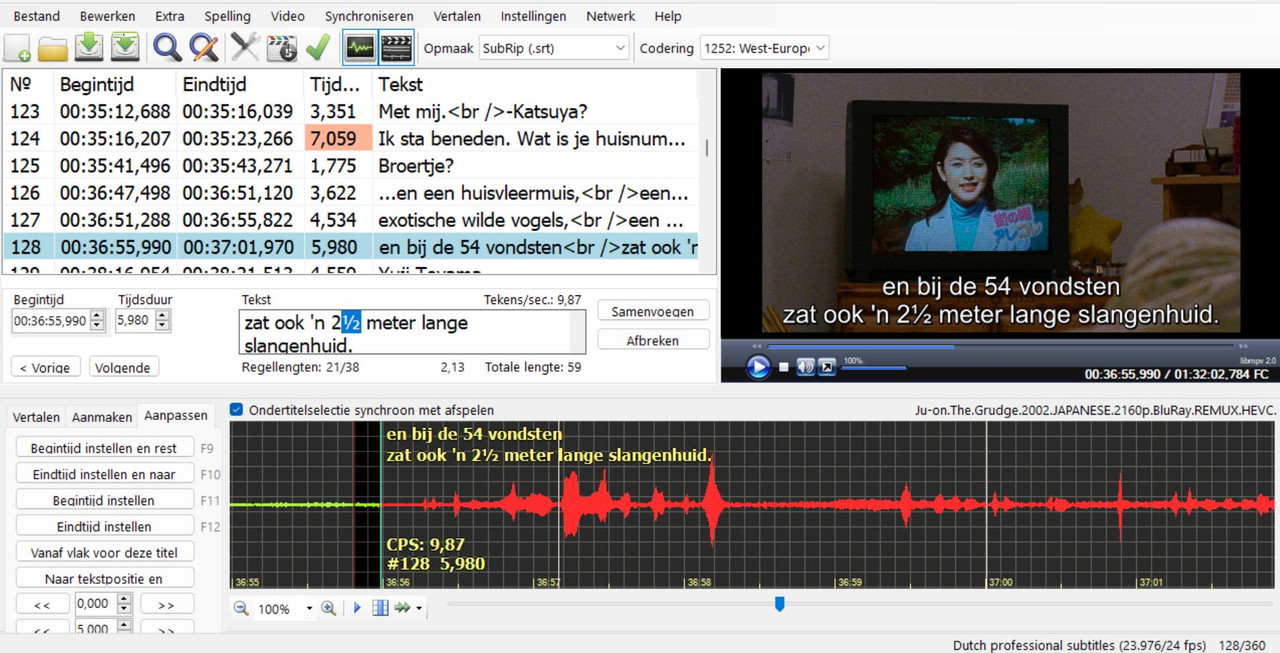Click the << button beside 0,000
This screenshot has width=1280, height=653.
click(43, 604)
